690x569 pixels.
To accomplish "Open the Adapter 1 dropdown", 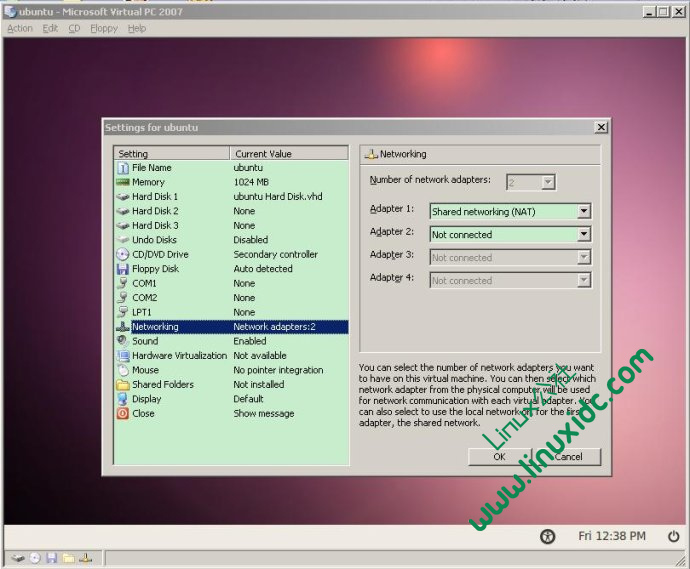I will (x=584, y=212).
